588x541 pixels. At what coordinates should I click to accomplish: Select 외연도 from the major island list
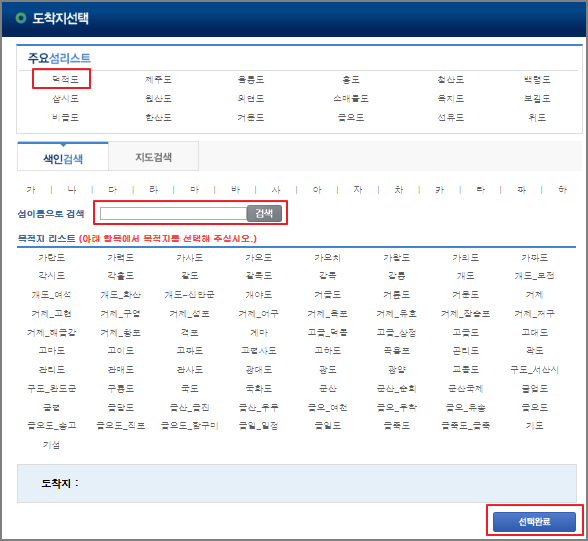click(x=251, y=99)
